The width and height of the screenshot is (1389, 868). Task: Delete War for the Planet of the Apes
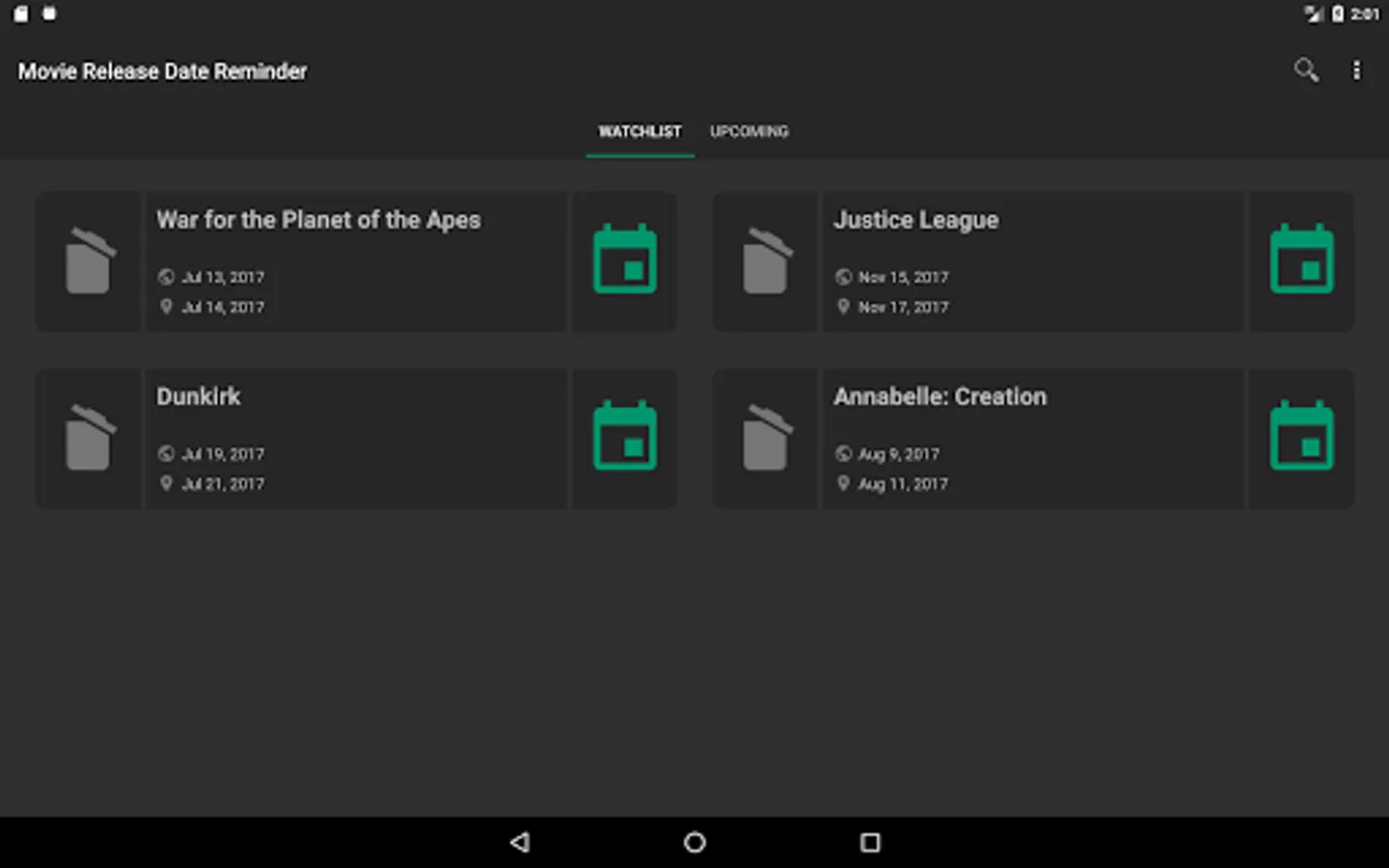[90, 260]
